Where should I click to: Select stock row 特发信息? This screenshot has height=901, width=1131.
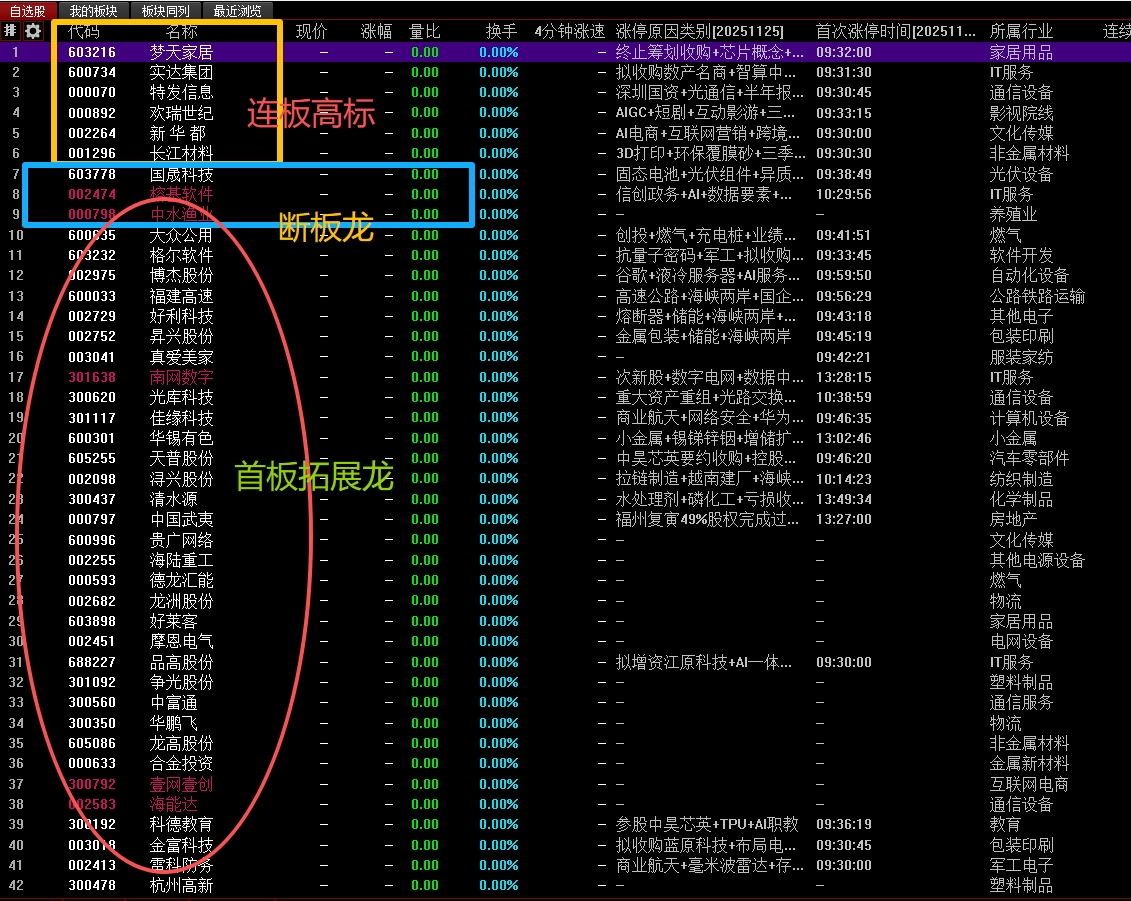point(566,92)
